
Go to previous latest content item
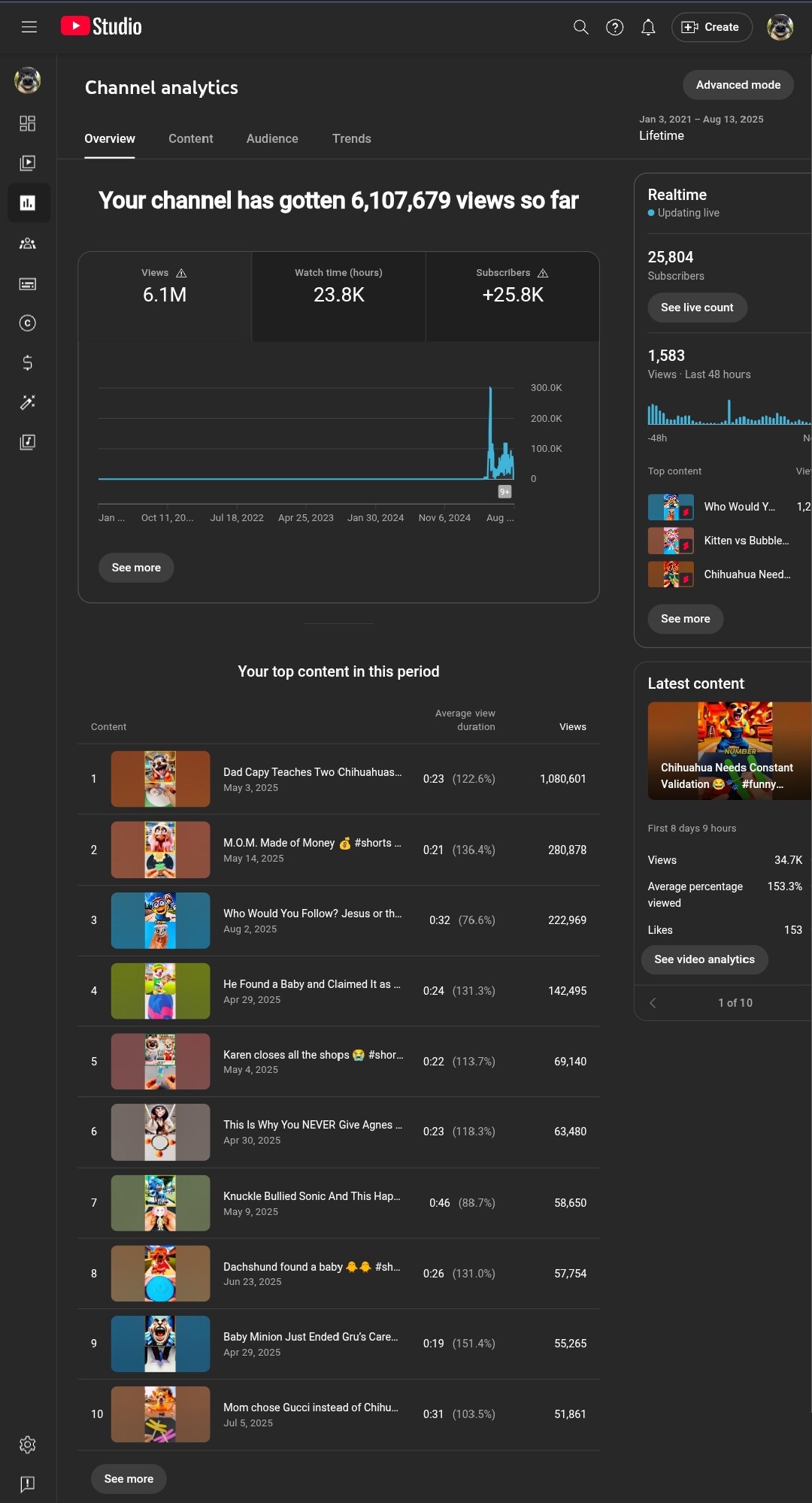pyautogui.click(x=653, y=1003)
